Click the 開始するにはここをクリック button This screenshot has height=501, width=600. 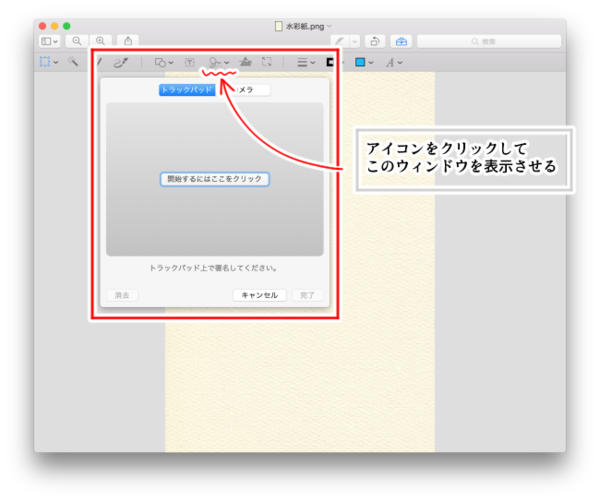[x=215, y=179]
